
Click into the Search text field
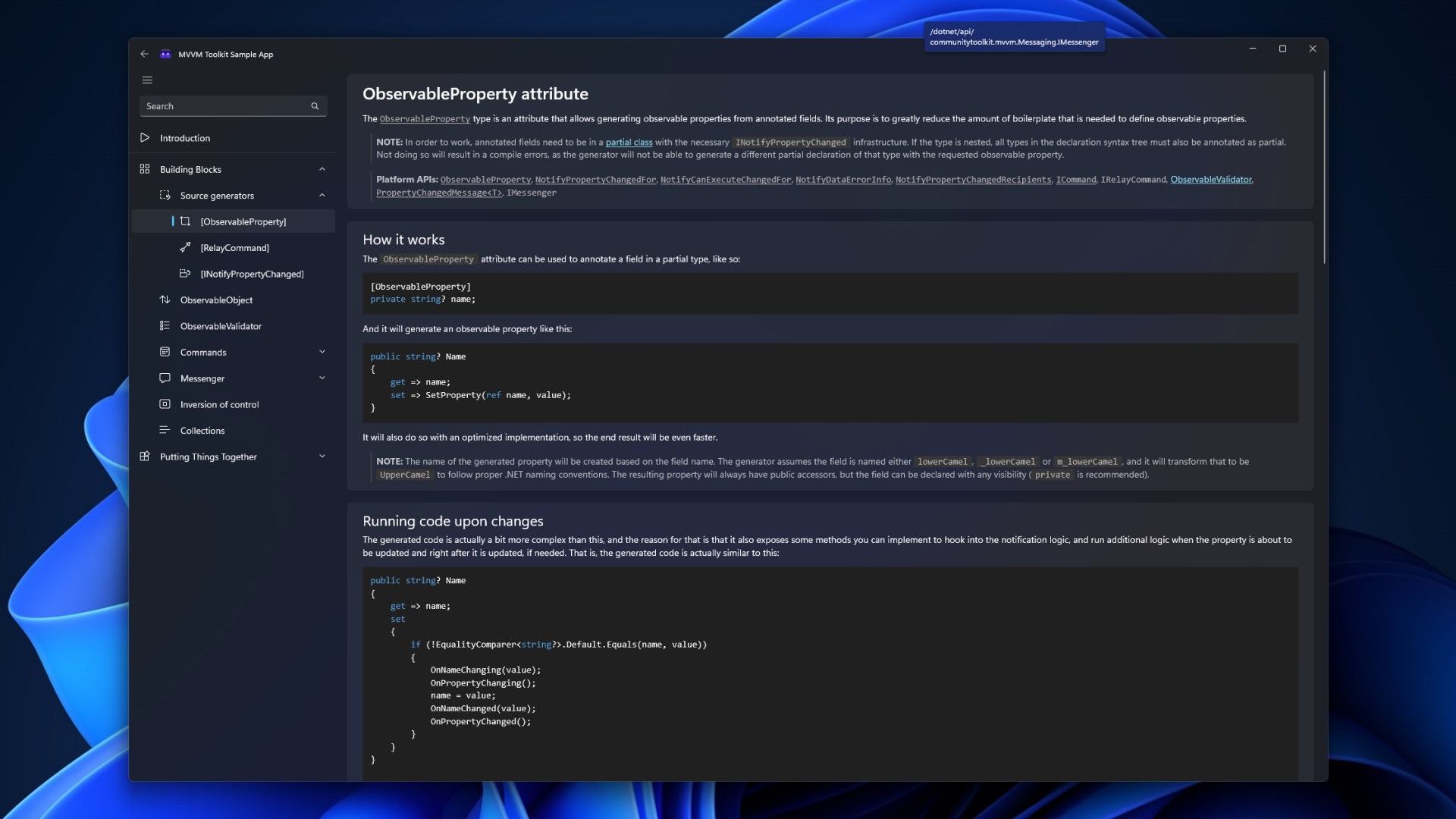pyautogui.click(x=224, y=106)
